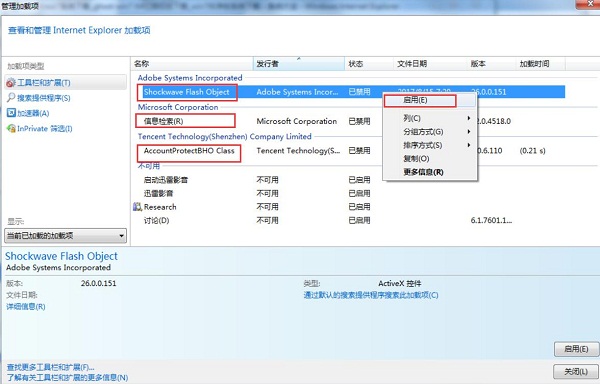
Task: Select the Research add-on name
Action: pyautogui.click(x=160, y=207)
